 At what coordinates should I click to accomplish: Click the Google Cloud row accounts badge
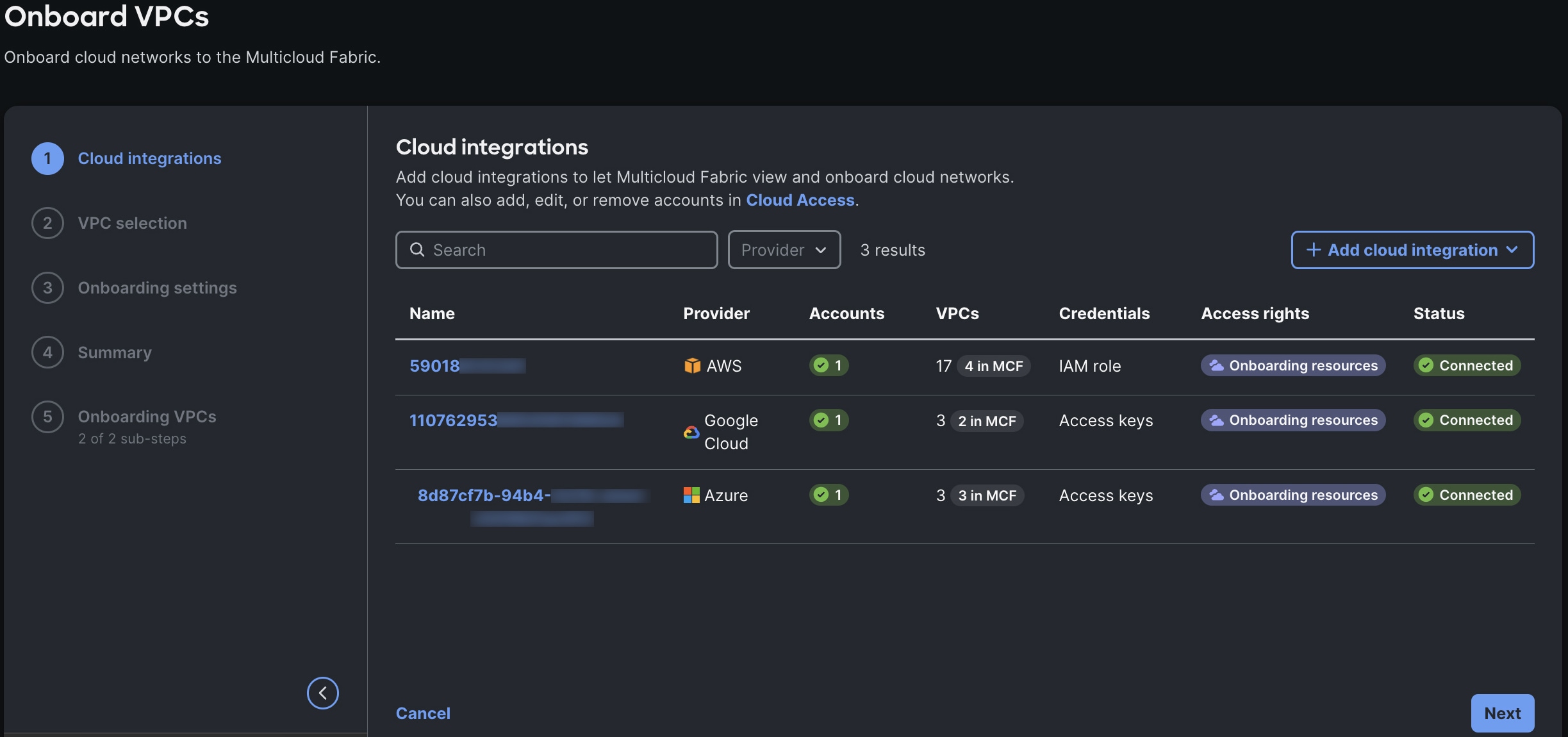coord(829,420)
